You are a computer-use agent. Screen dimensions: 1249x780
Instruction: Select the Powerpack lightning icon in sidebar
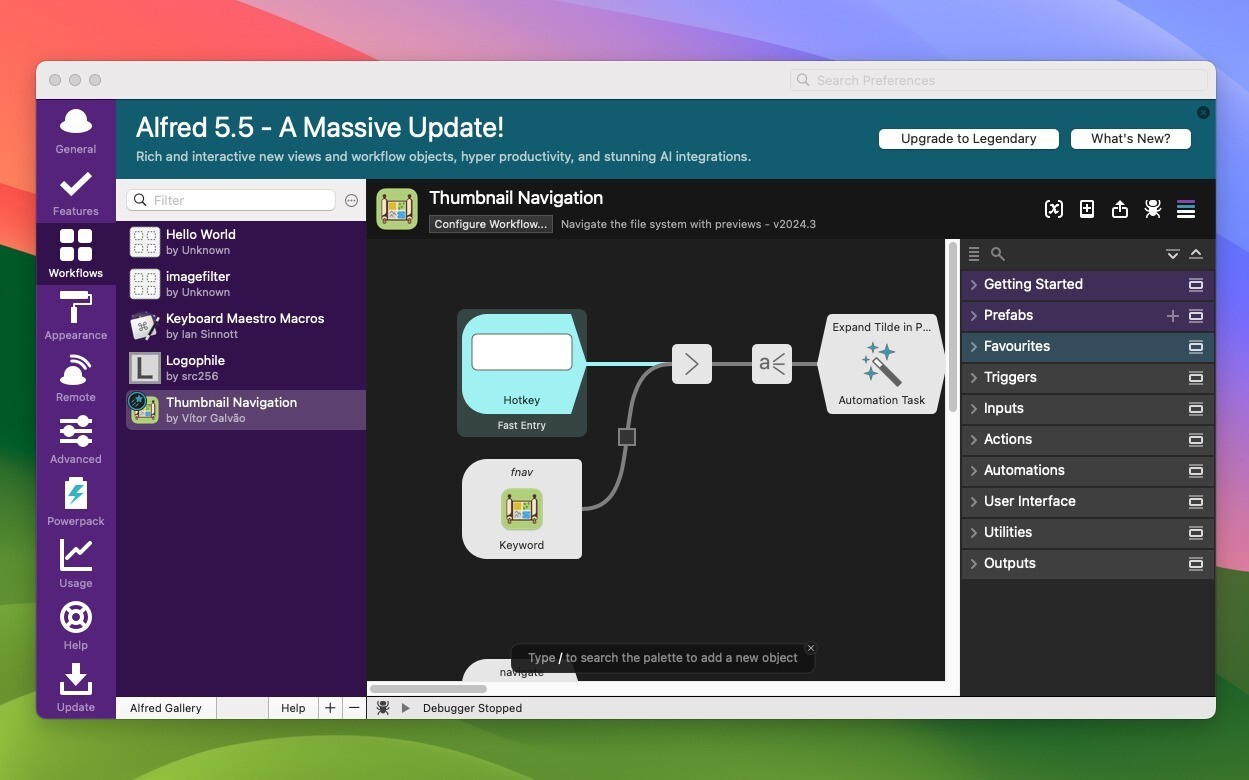pos(75,500)
